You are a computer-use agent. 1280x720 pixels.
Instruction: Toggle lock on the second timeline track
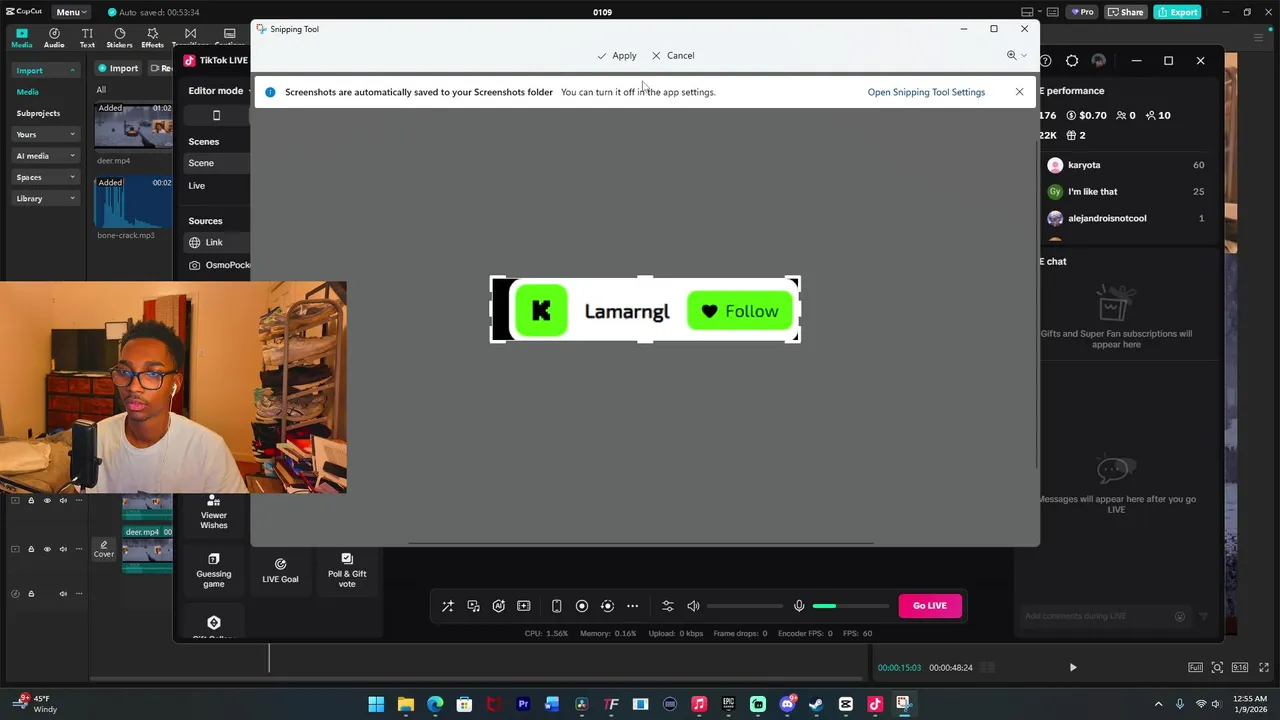pos(31,549)
